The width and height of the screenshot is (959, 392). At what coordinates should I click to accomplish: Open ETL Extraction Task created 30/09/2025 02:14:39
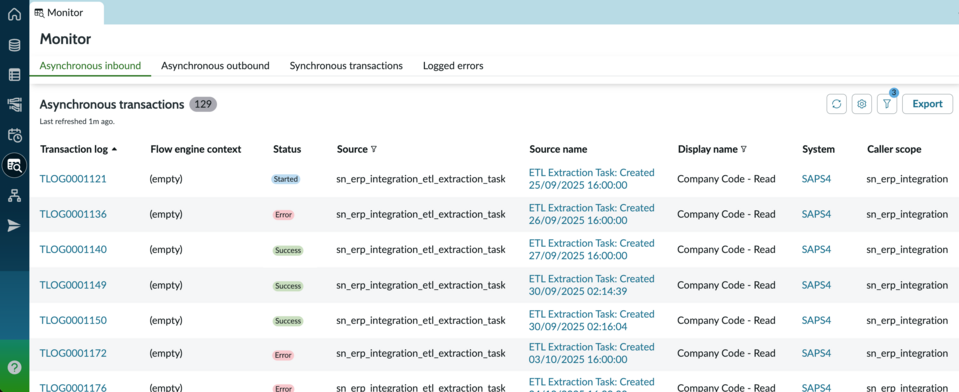[x=591, y=285]
